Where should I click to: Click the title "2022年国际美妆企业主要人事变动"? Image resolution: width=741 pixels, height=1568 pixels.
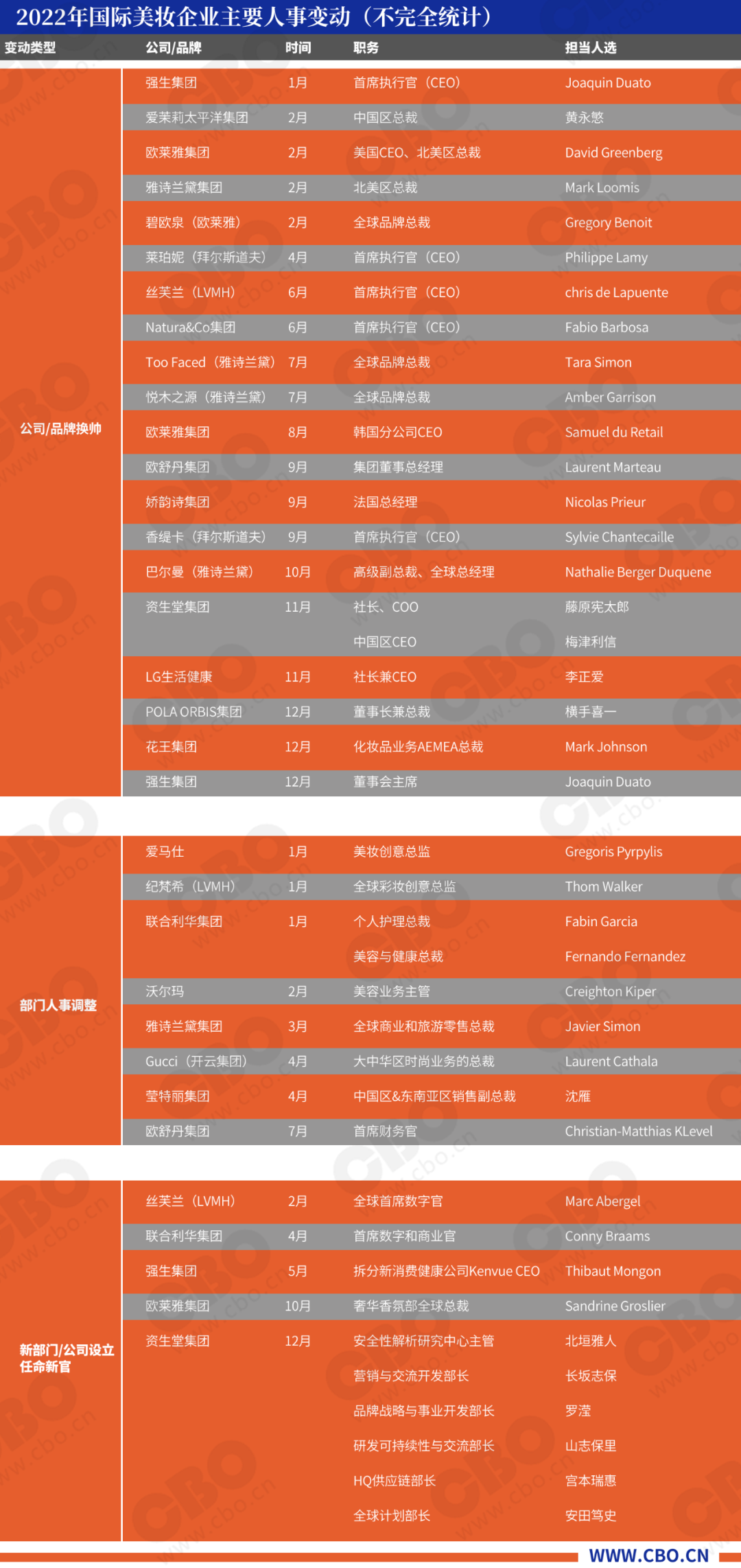click(x=183, y=16)
